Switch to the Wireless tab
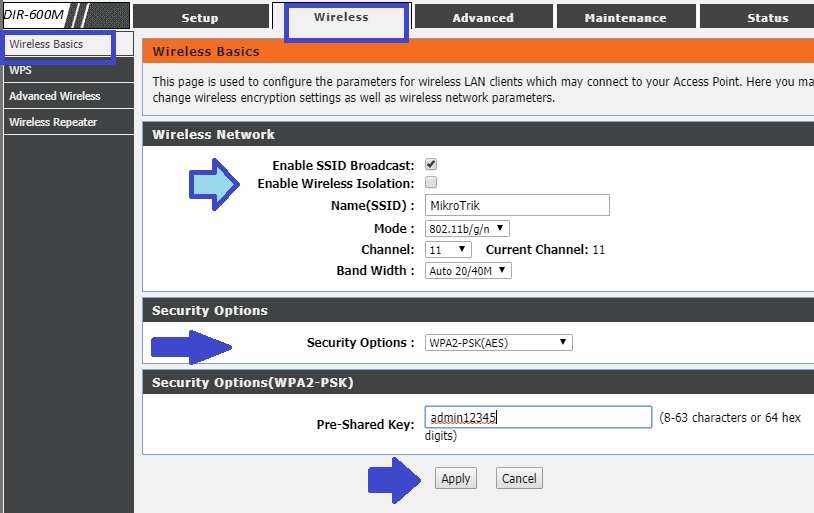The height and width of the screenshot is (513, 814). 342,17
